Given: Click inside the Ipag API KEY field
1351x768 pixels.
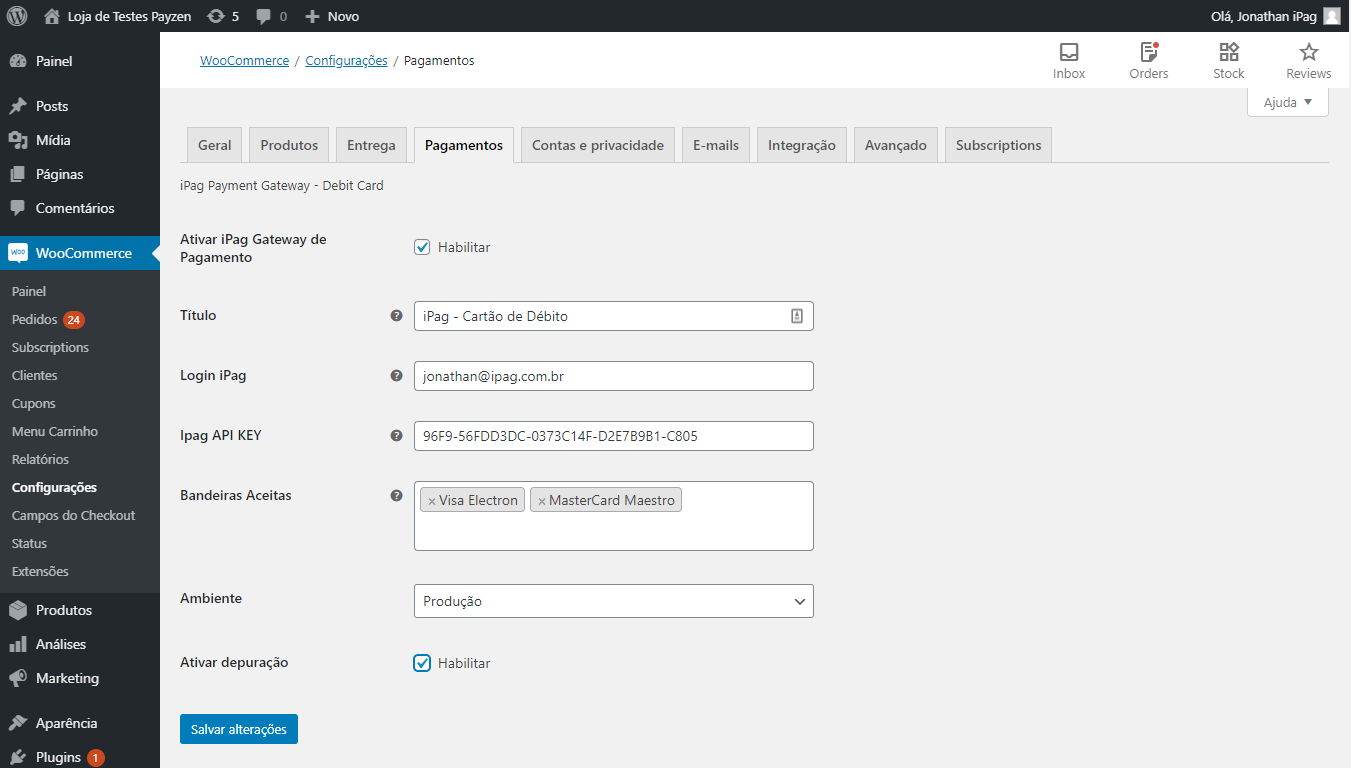Looking at the screenshot, I should click(614, 436).
